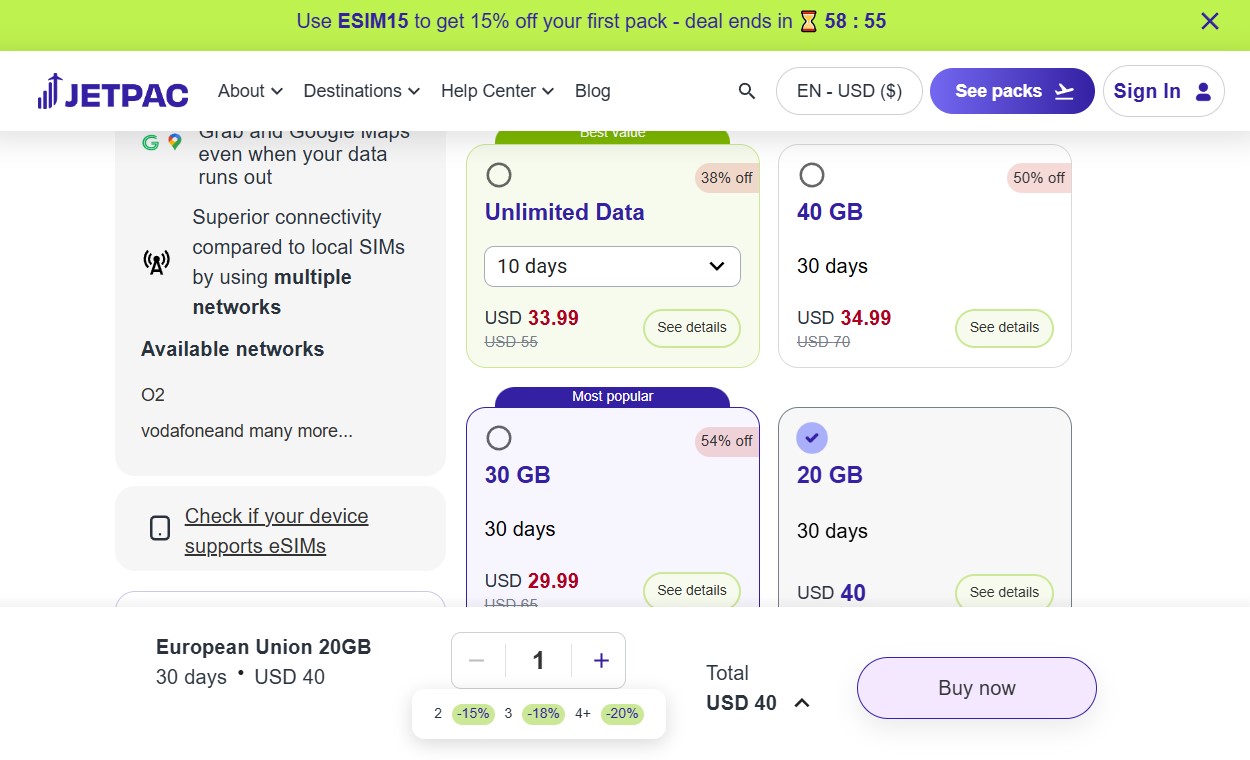The image size is (1250, 760).
Task: Increase quantity with the plus icon
Action: point(601,660)
